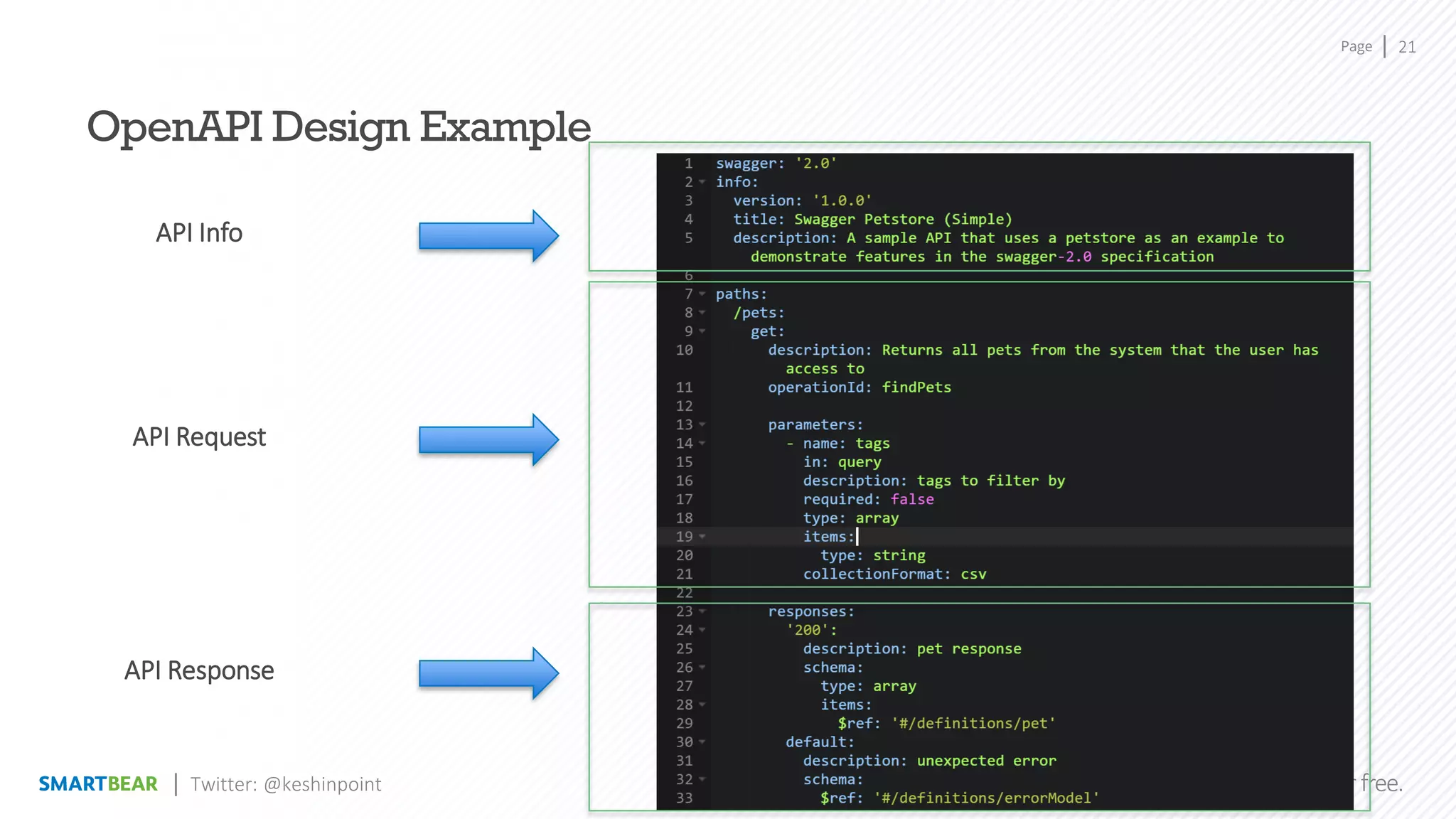
Task: Click line number 19 in gutter
Action: 684,537
